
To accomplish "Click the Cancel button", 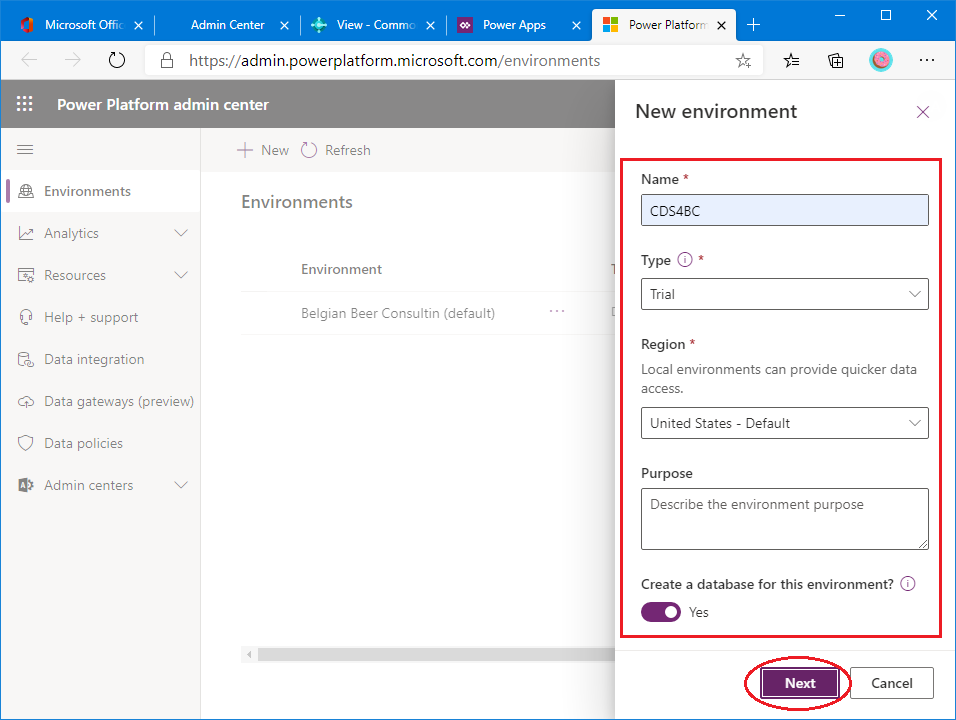I will pos(891,683).
